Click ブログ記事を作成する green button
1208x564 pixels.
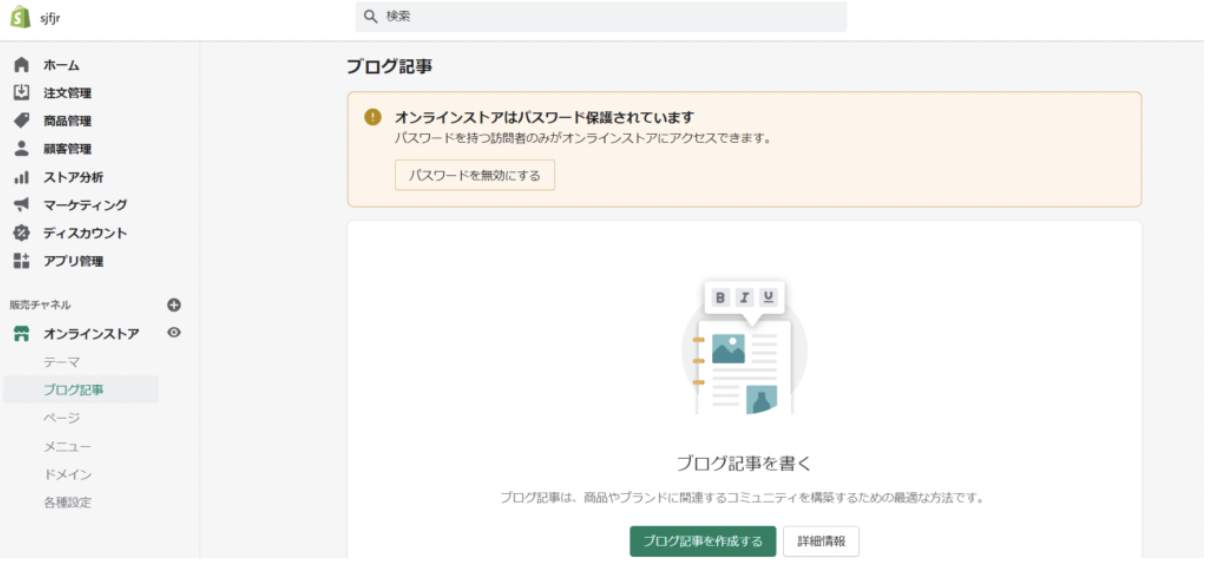coord(703,541)
